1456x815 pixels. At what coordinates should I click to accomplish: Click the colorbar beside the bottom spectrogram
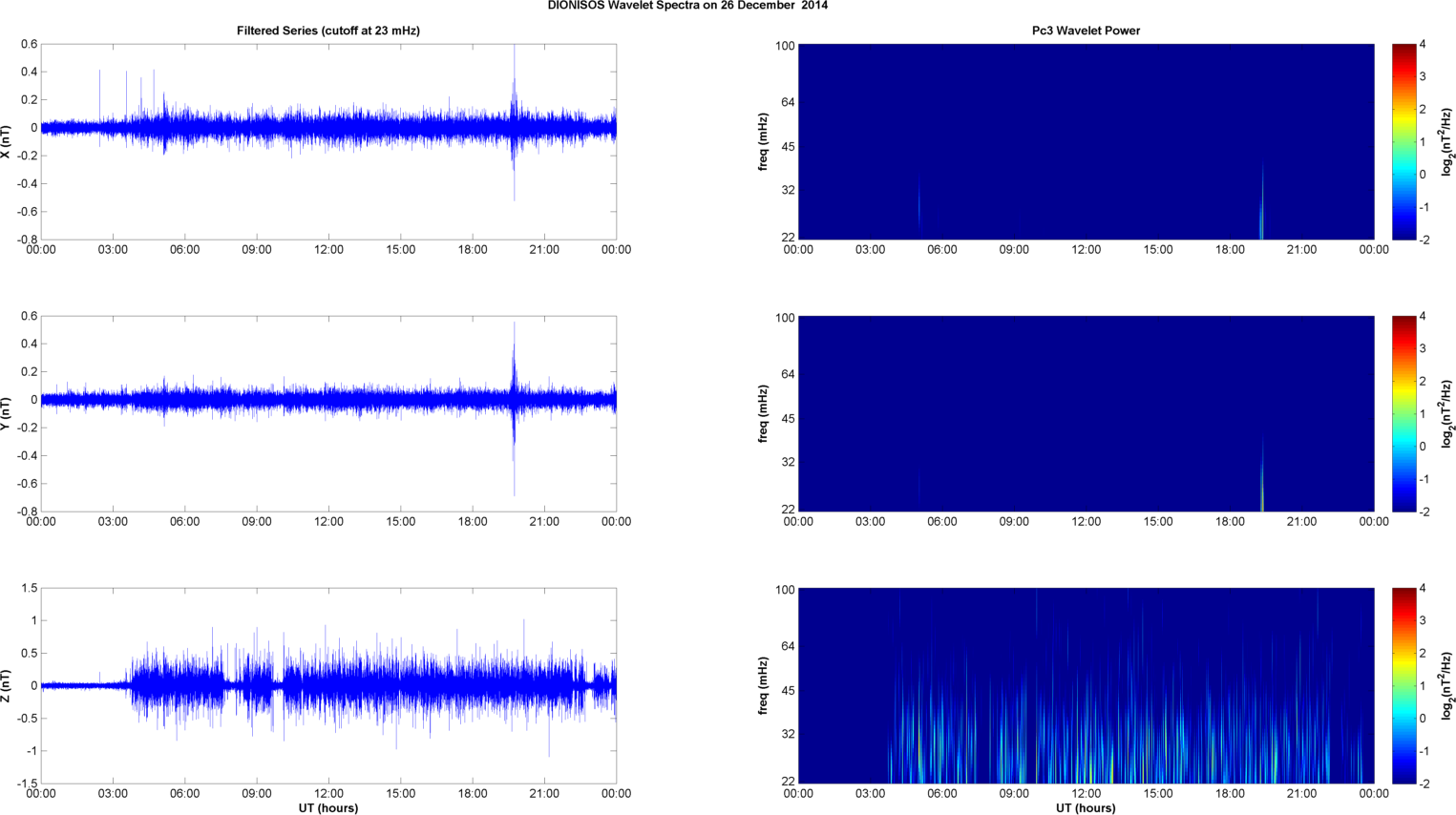tap(1403, 685)
